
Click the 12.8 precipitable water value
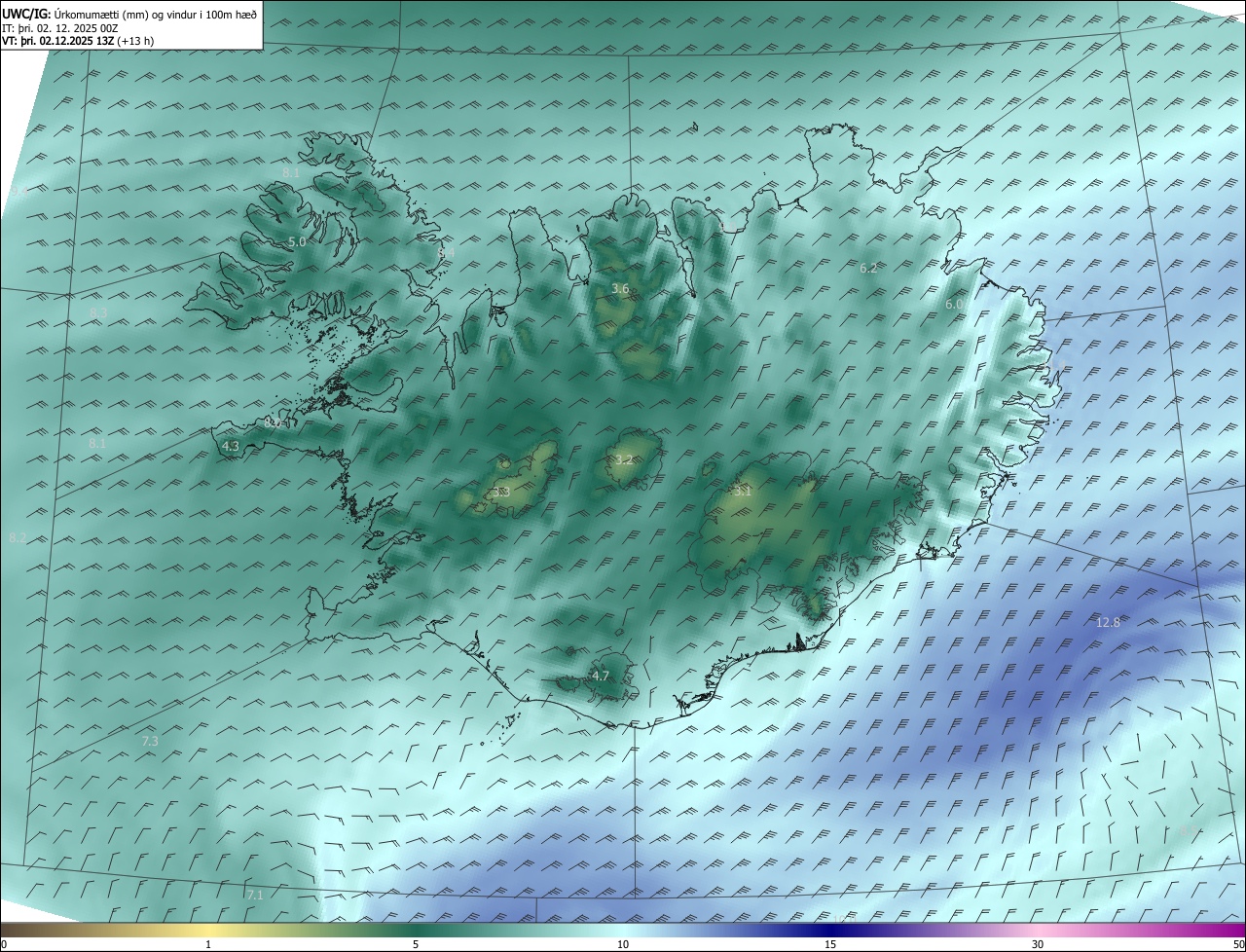click(x=1108, y=622)
